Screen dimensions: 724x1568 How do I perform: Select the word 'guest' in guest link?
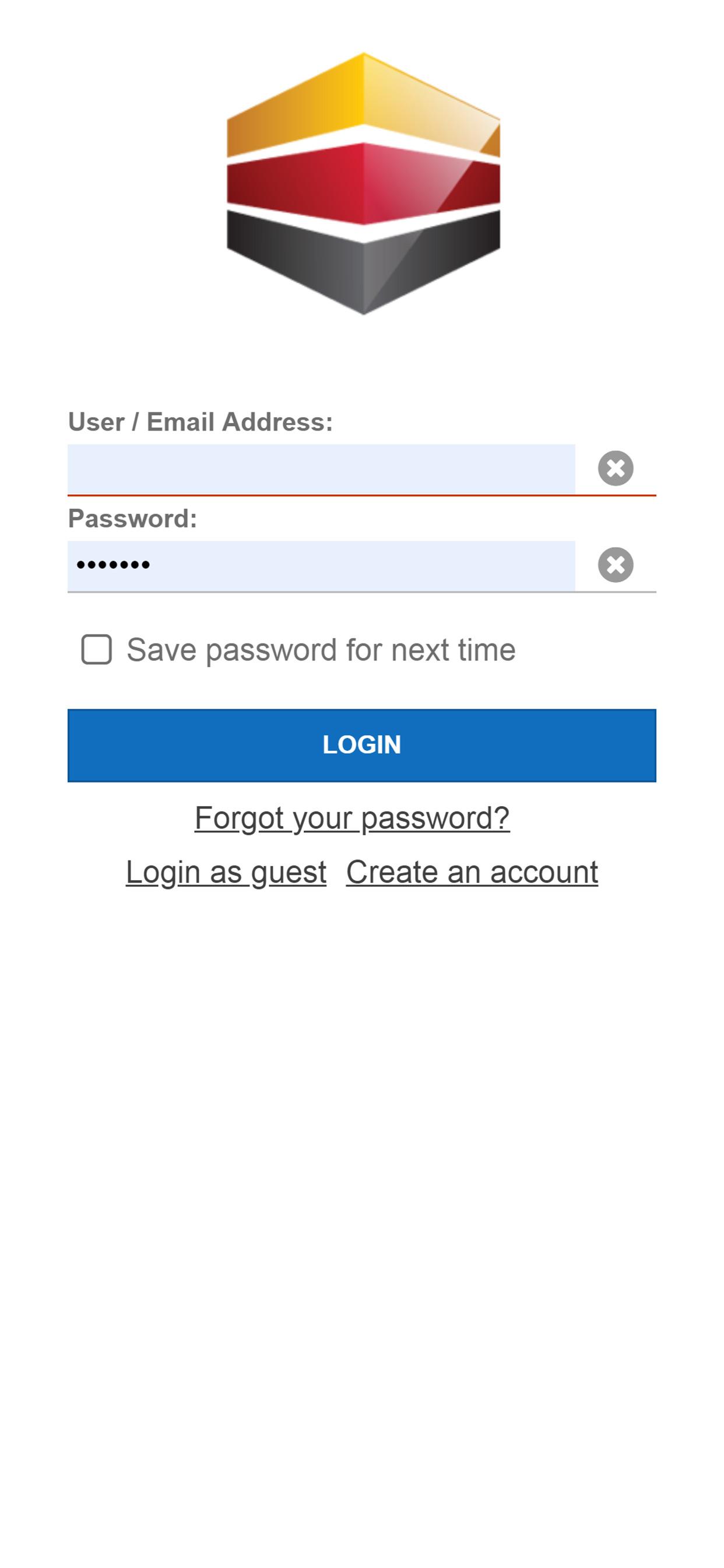(289, 873)
